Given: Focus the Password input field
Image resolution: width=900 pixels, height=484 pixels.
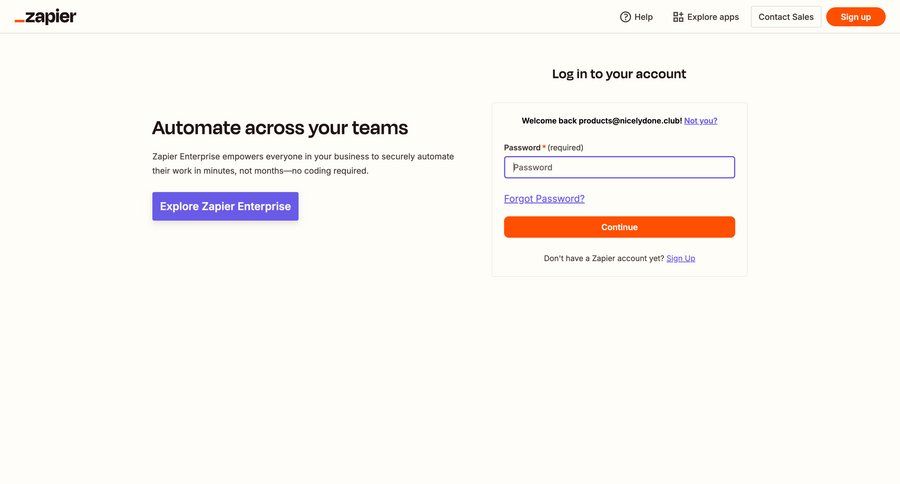Looking at the screenshot, I should click(x=619, y=167).
